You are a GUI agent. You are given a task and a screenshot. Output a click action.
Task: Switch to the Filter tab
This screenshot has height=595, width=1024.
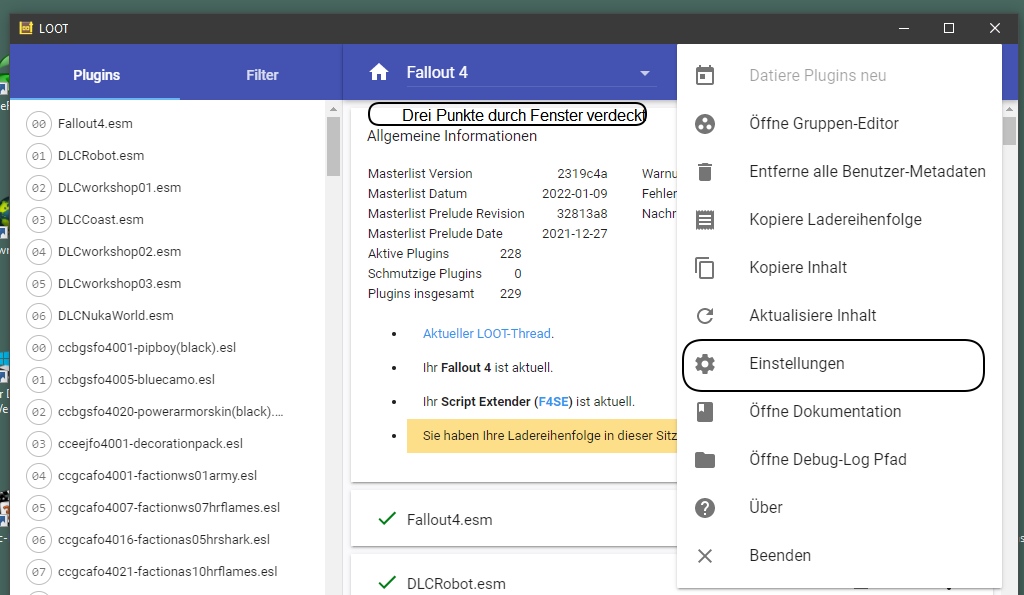pyautogui.click(x=262, y=75)
